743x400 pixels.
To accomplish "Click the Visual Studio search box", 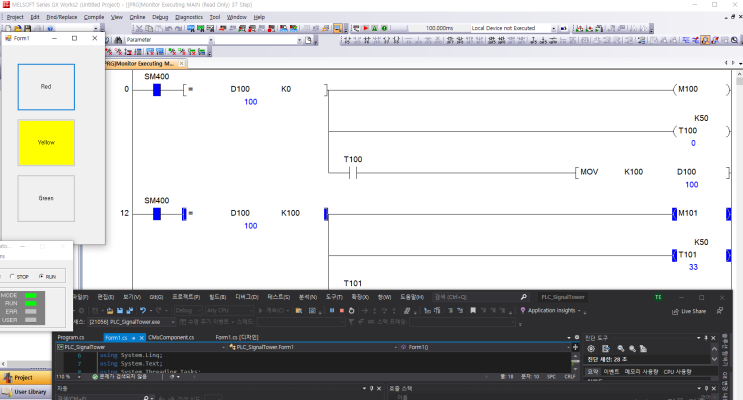I will coord(480,297).
